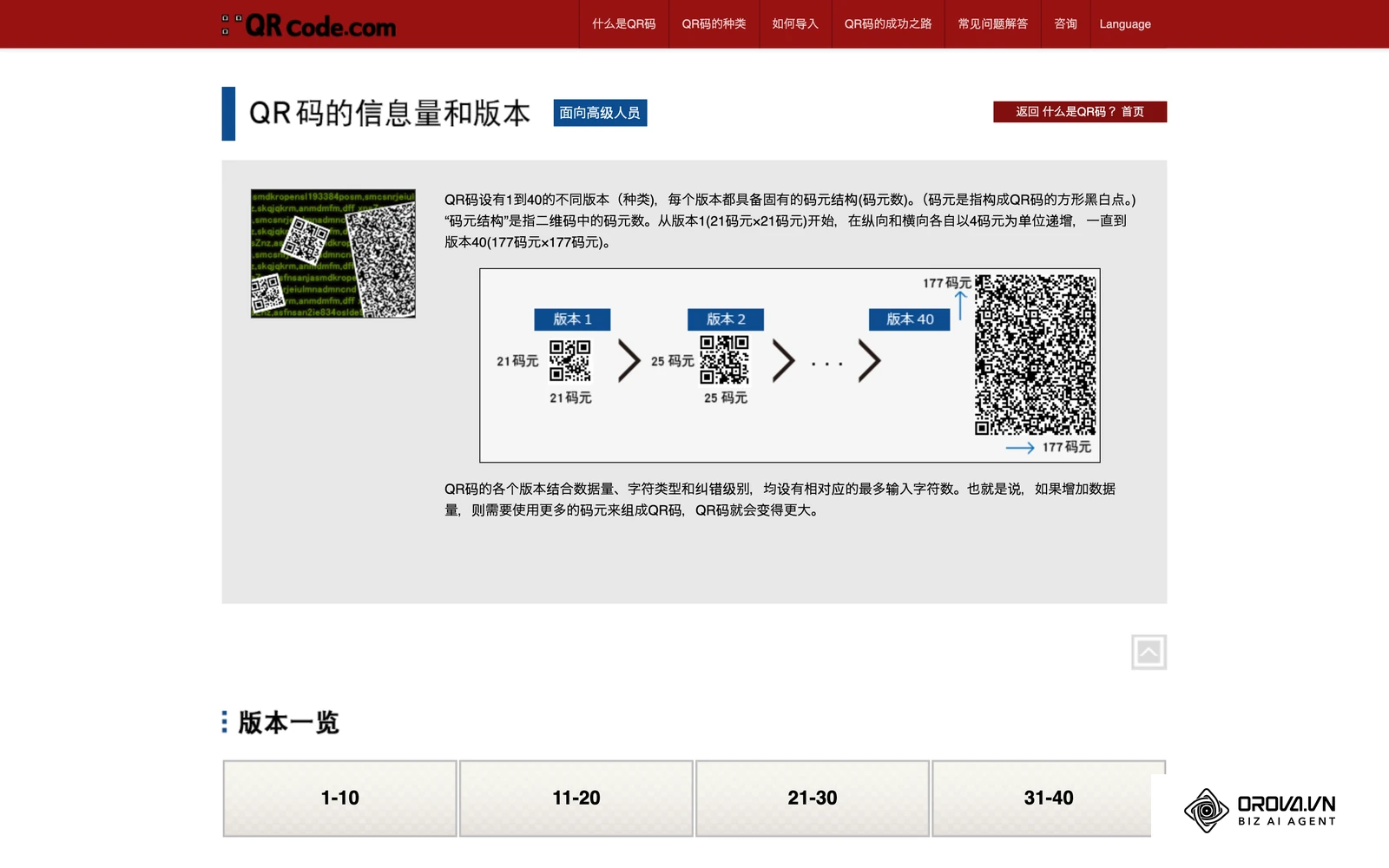Click the large version 40 QR code image
This screenshot has width=1389, height=868.
1035,355
